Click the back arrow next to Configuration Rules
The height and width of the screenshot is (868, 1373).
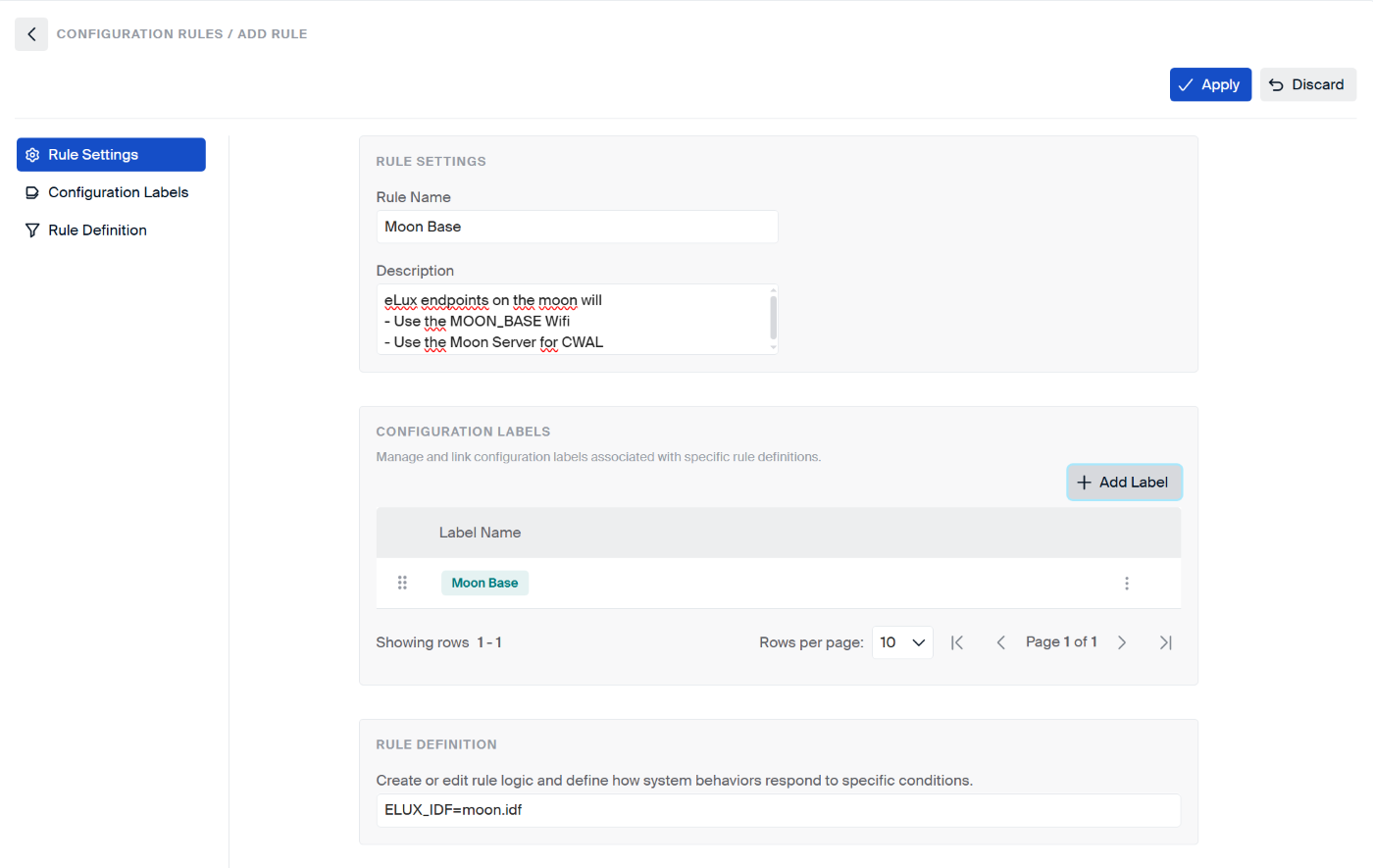coord(31,34)
